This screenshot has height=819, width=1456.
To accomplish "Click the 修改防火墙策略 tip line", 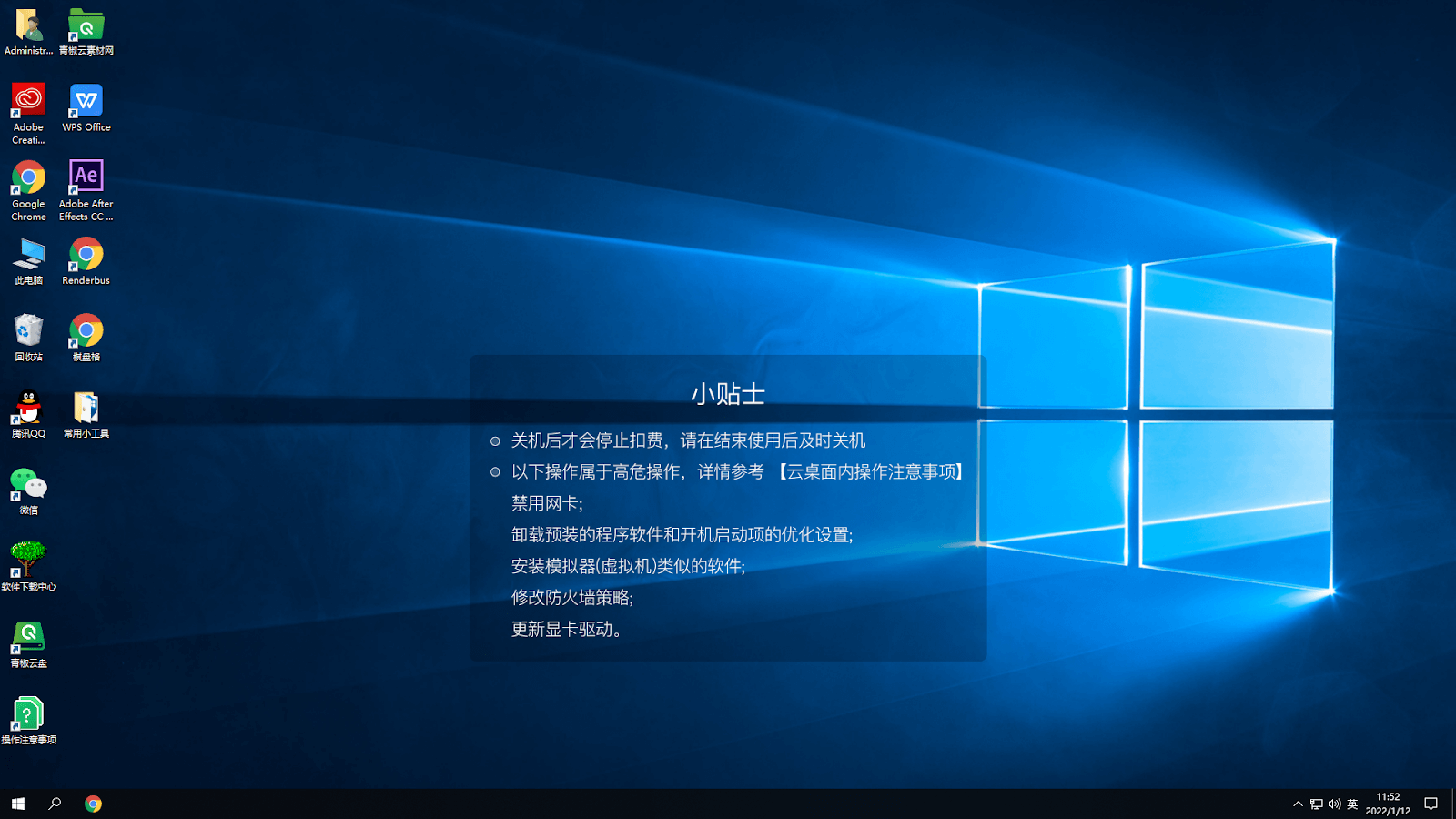I will pyautogui.click(x=571, y=598).
